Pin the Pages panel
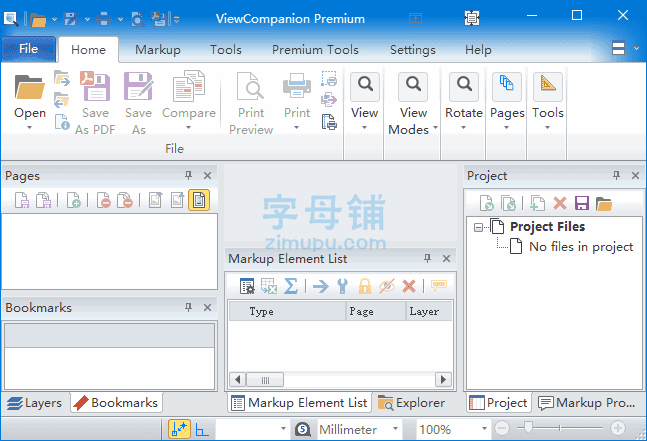 189,175
